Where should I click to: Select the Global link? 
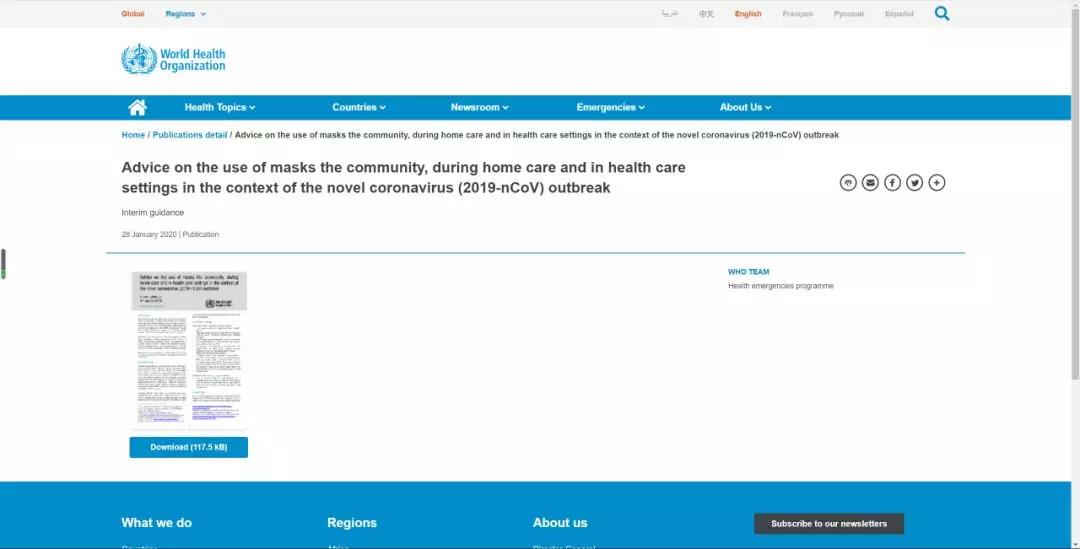click(x=133, y=14)
